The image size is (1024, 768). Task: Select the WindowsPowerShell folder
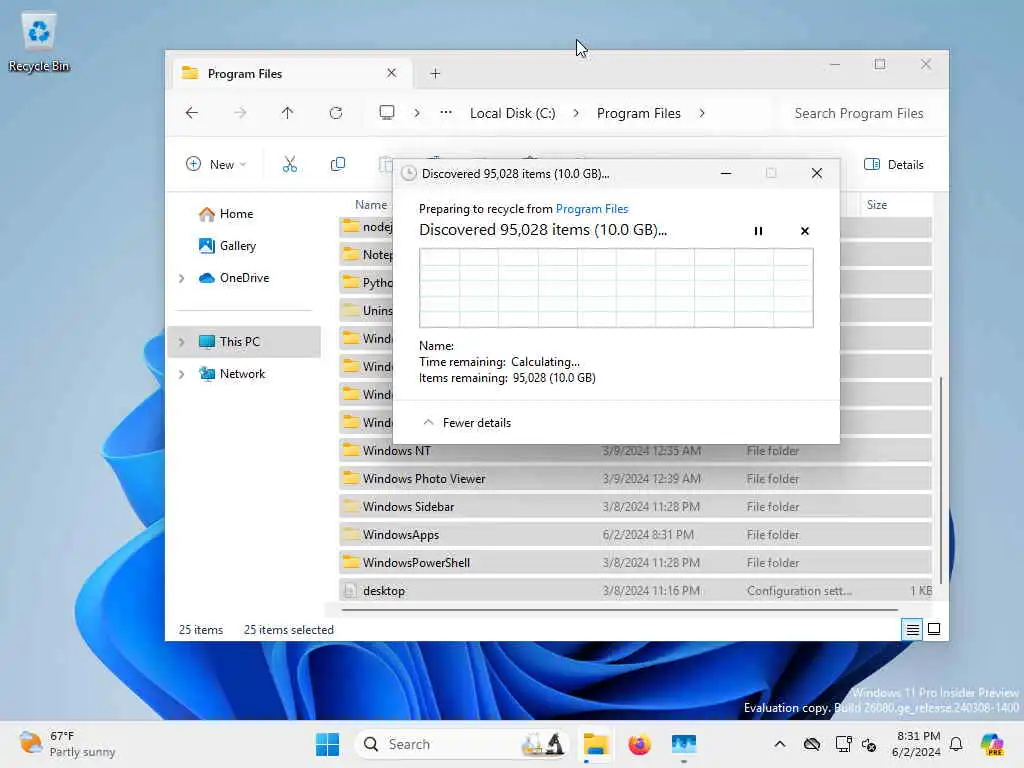coord(635,563)
